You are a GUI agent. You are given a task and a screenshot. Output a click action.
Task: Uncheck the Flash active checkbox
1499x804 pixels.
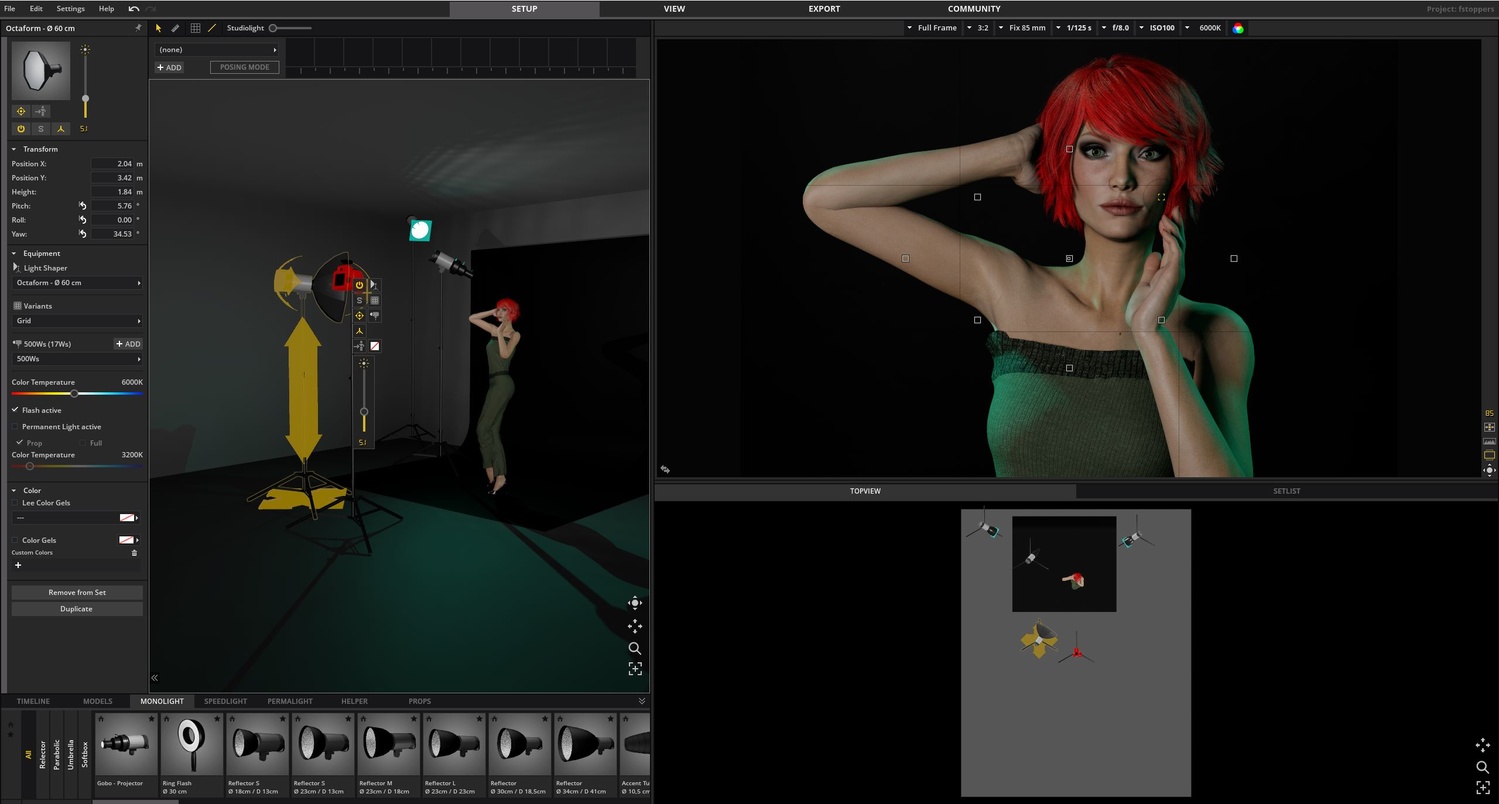(x=15, y=410)
